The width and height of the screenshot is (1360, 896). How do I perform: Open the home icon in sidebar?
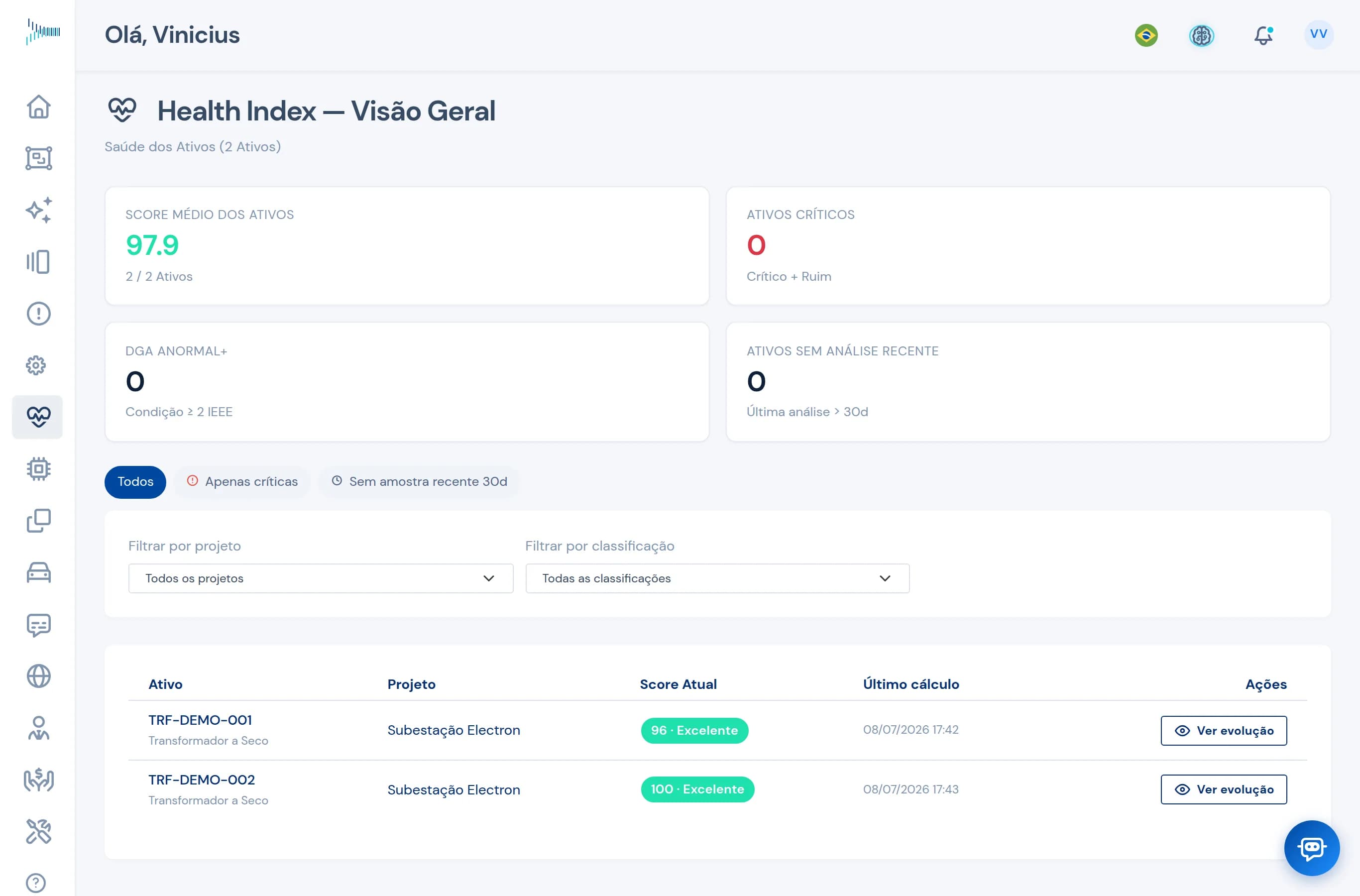(38, 107)
